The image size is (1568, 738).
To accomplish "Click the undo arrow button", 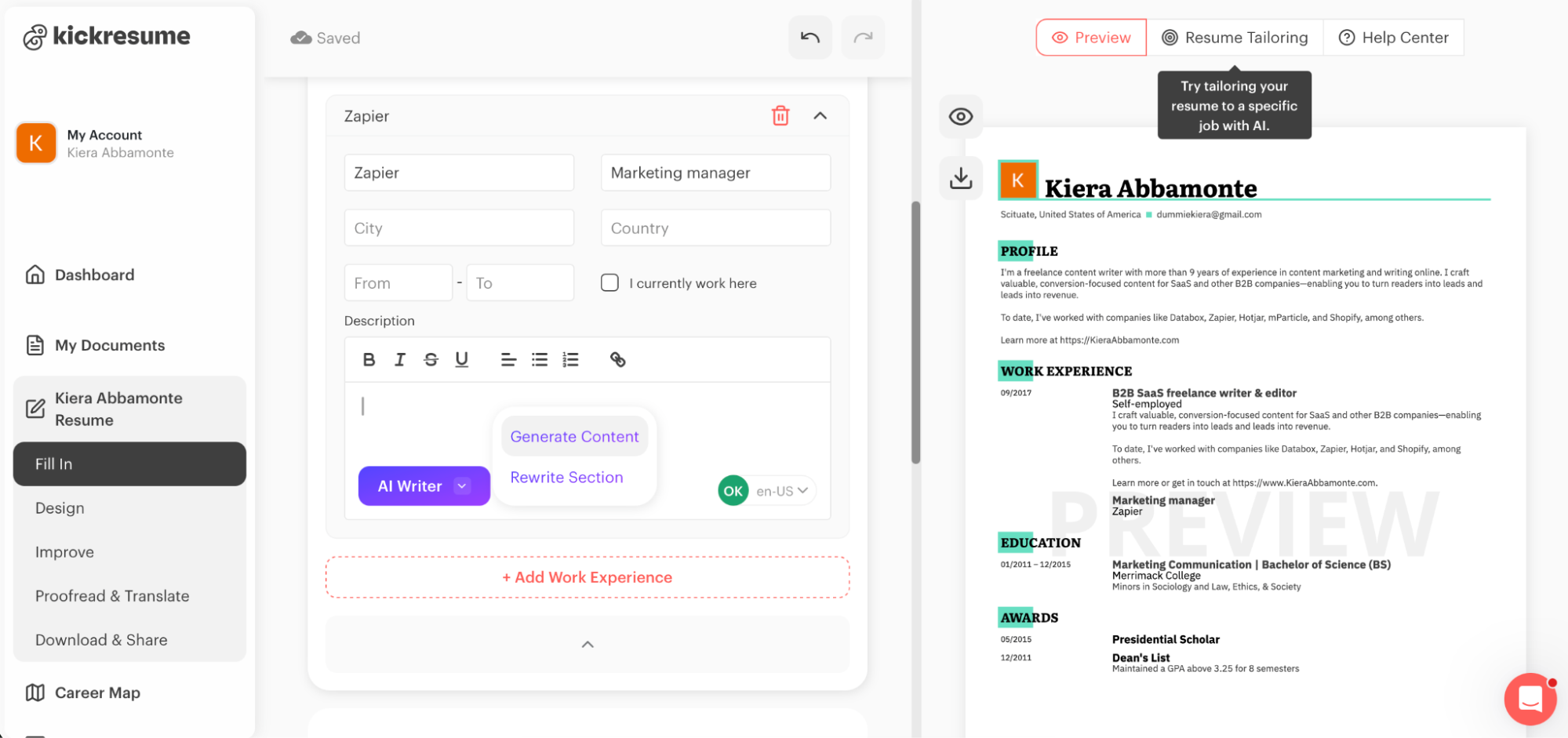I will click(810, 38).
